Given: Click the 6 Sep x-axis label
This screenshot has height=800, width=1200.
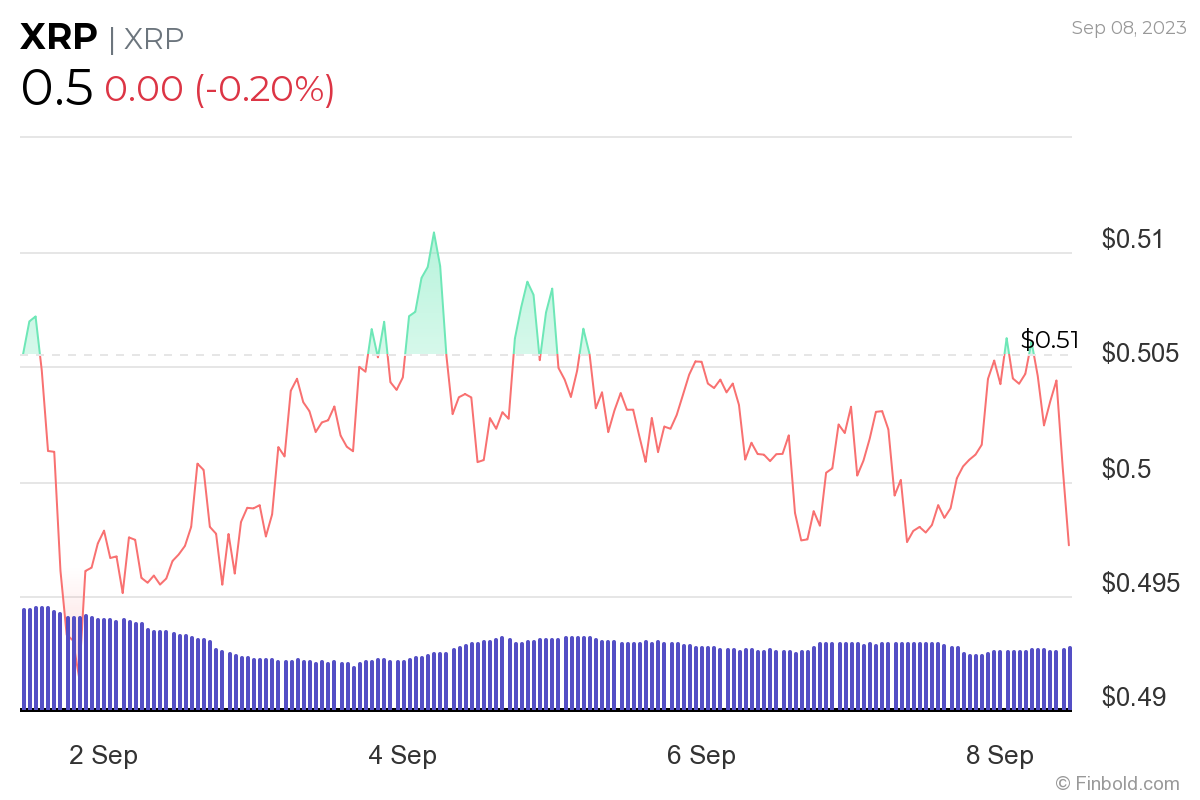Looking at the screenshot, I should 701,756.
